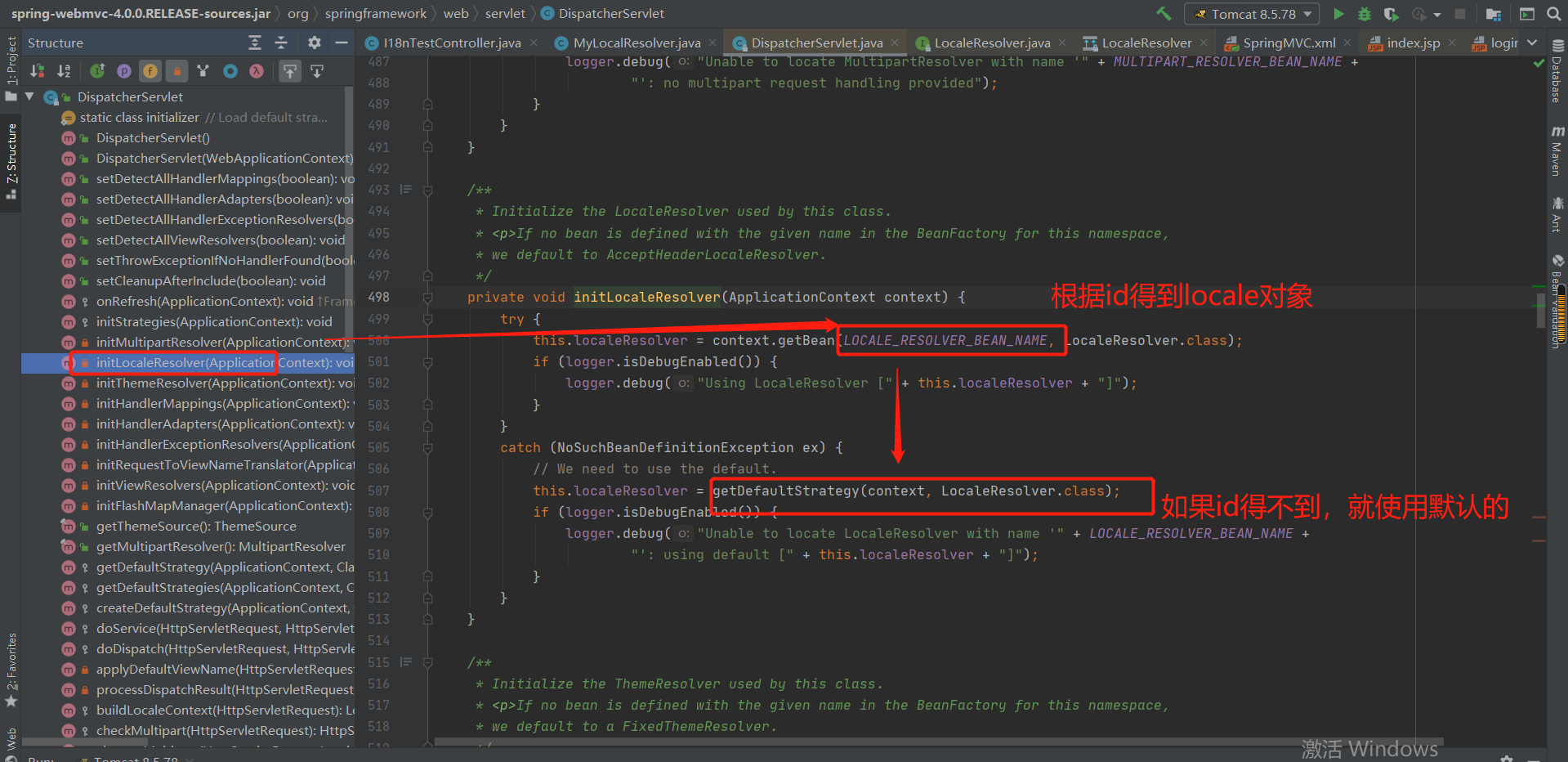Toggle autoscroll to source icon
The height and width of the screenshot is (762, 1568).
[x=290, y=71]
